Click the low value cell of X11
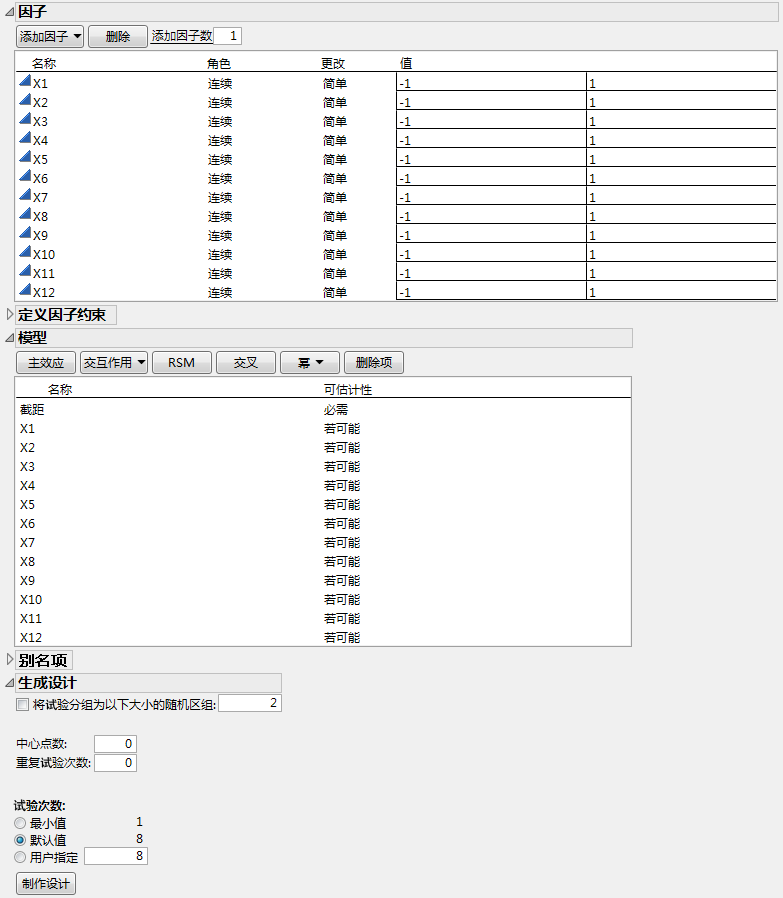The width and height of the screenshot is (783, 898). coord(491,271)
